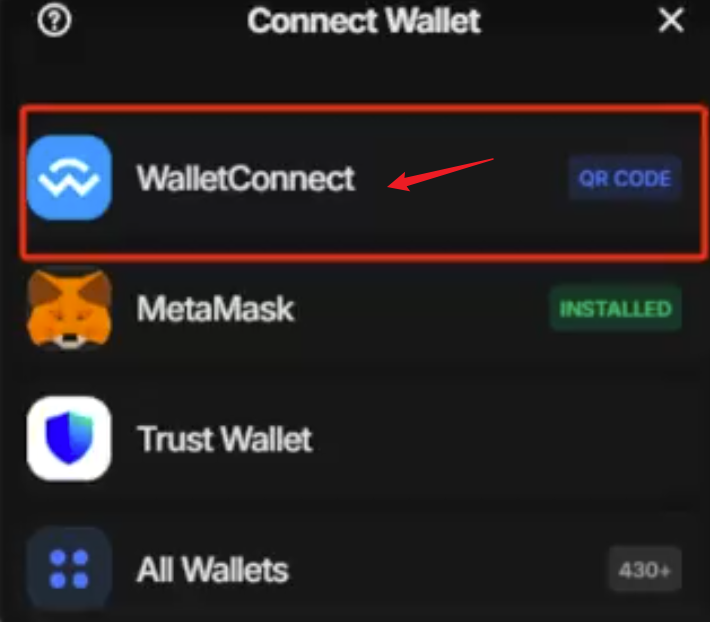
Task: Click the red highlighted border around WalletConnect
Action: tap(362, 108)
